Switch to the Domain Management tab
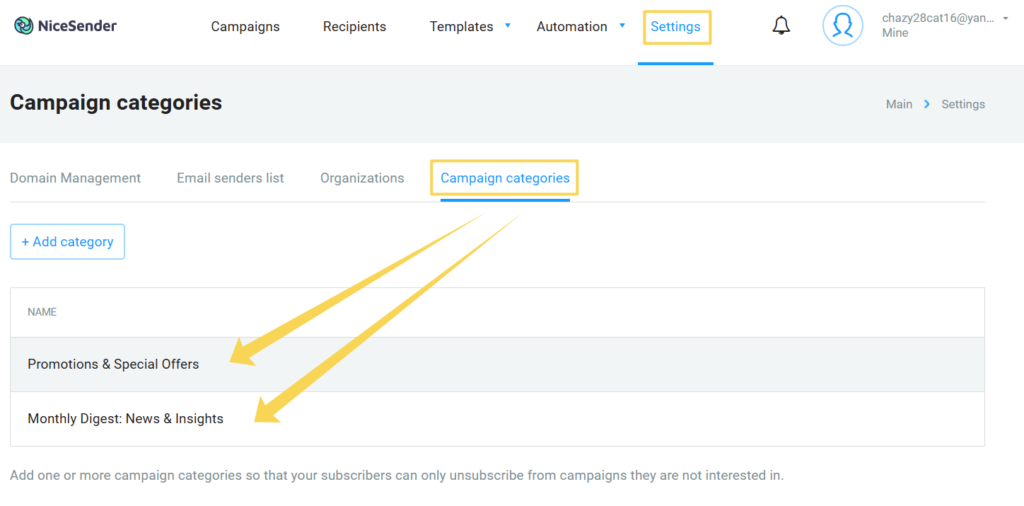Viewport: 1024px width, 506px height. point(75,178)
